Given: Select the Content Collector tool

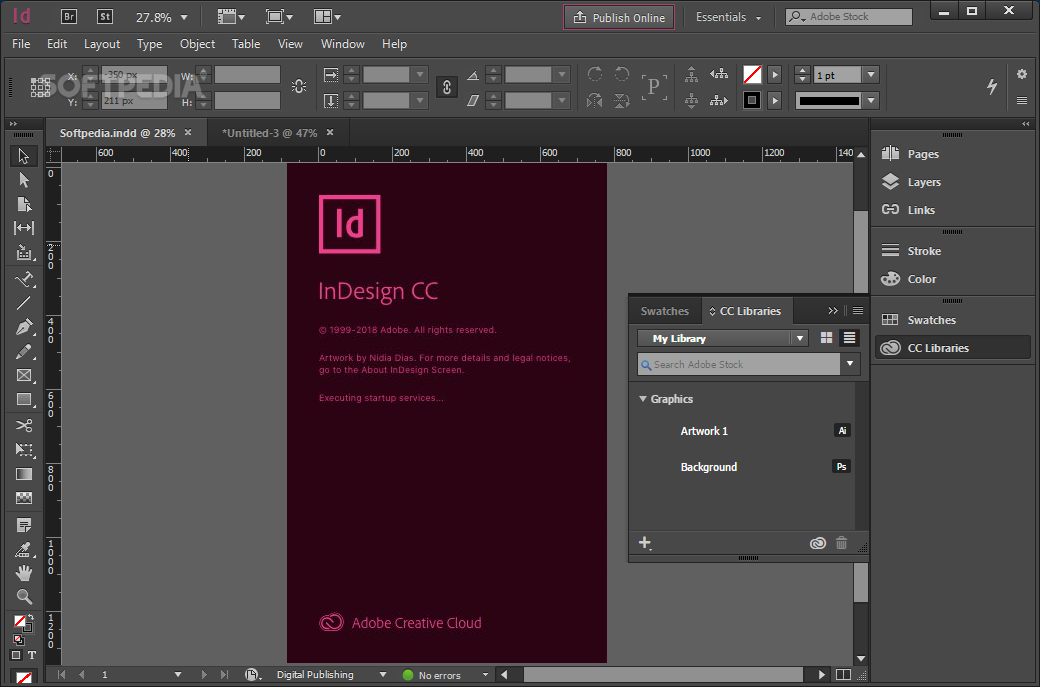Looking at the screenshot, I should coord(24,253).
